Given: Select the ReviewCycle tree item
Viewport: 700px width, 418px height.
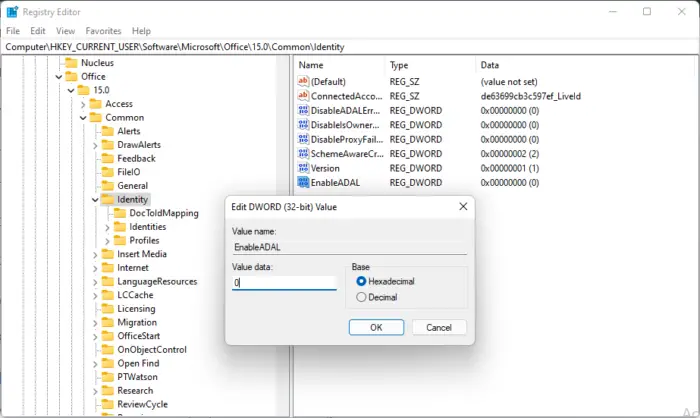Looking at the screenshot, I should tap(142, 404).
